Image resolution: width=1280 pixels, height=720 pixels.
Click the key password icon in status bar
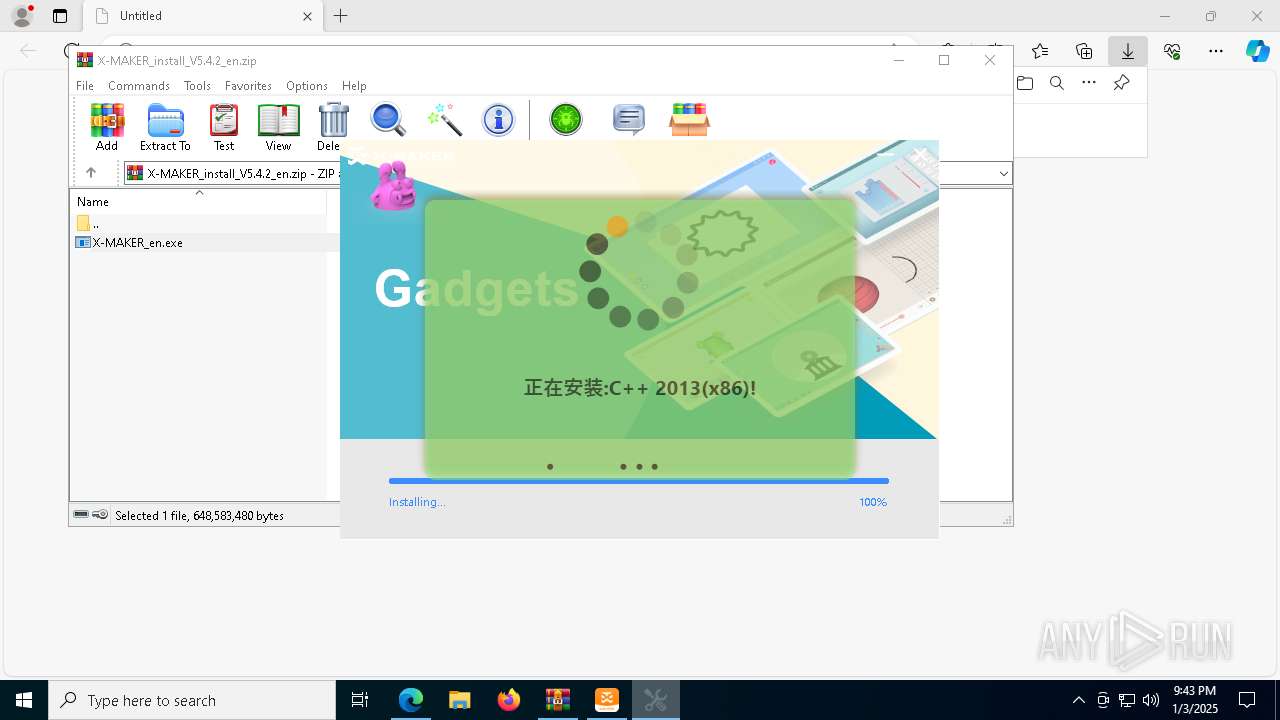(x=100, y=515)
